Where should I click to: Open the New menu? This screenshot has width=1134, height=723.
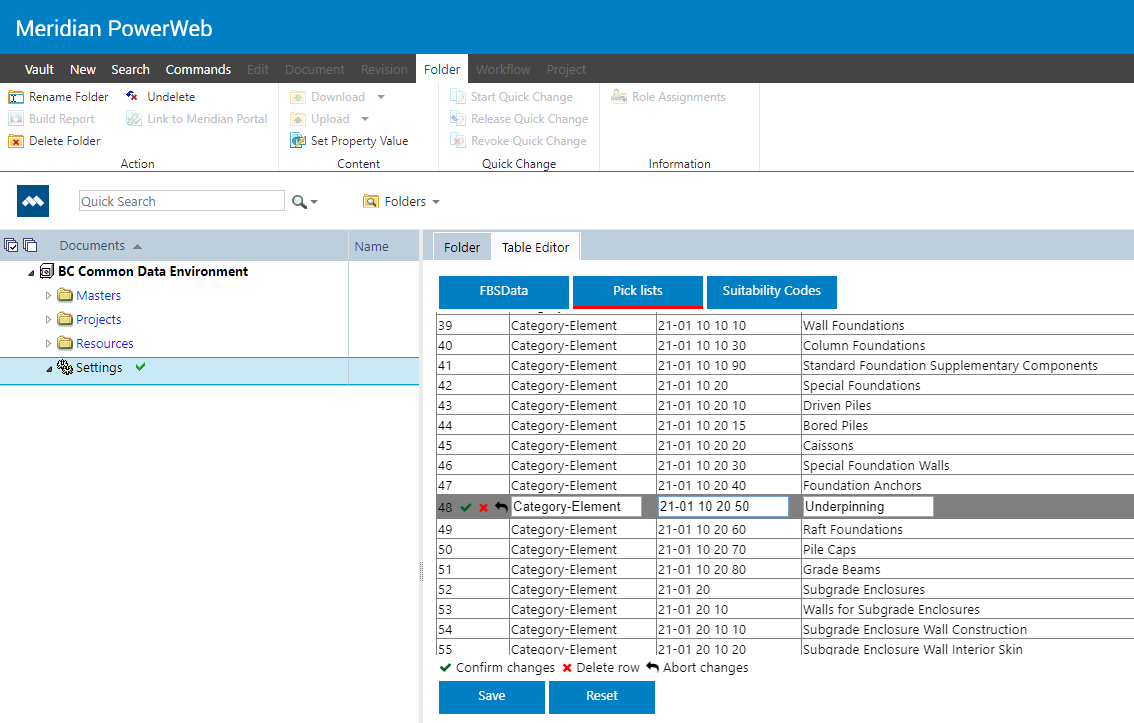[x=83, y=69]
